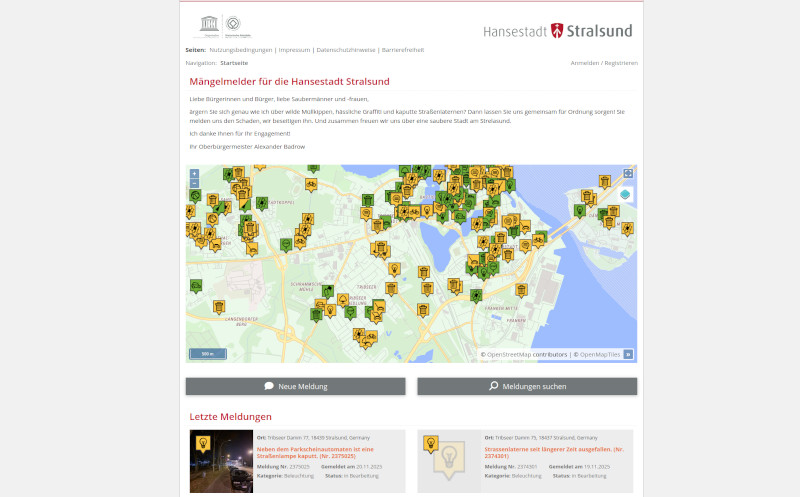Viewport: 800px width, 497px height.
Task: Click the green light bulb marker on Dänholm island
Action: 580,210
